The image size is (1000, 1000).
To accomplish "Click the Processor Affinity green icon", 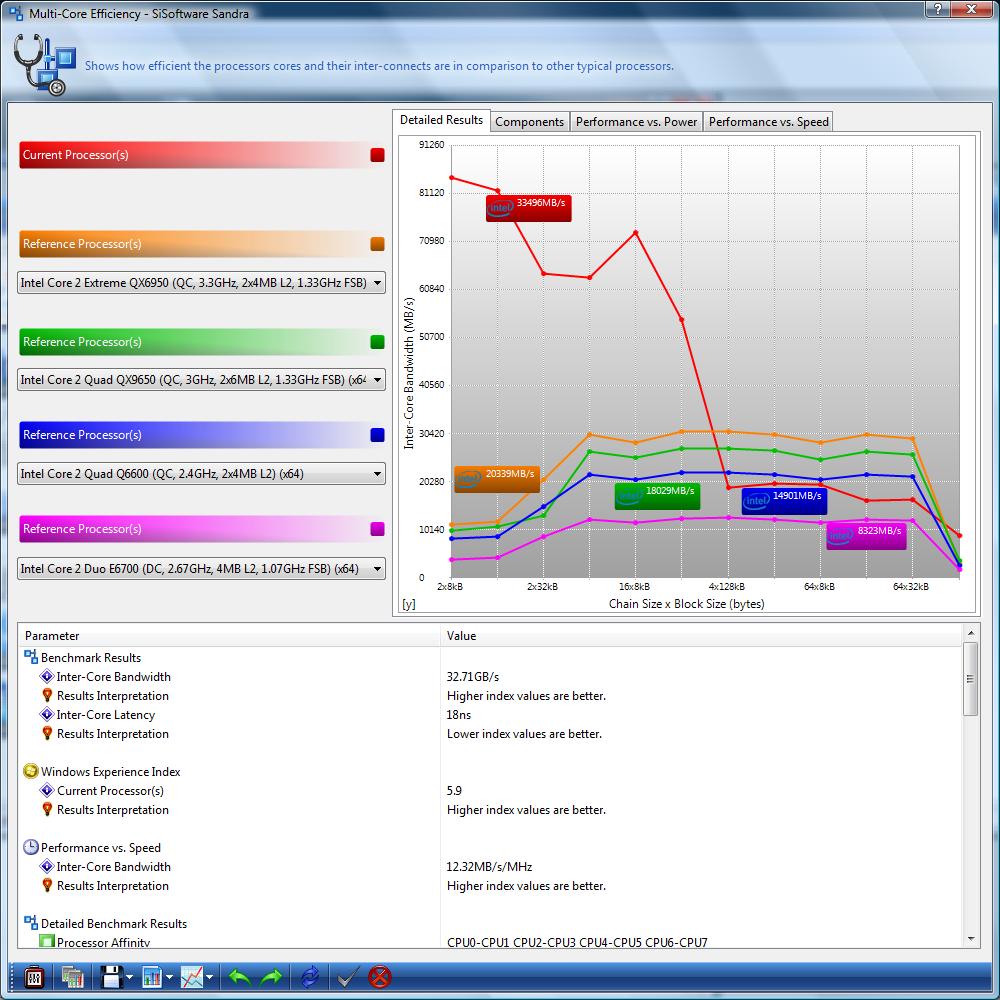I will click(x=47, y=941).
